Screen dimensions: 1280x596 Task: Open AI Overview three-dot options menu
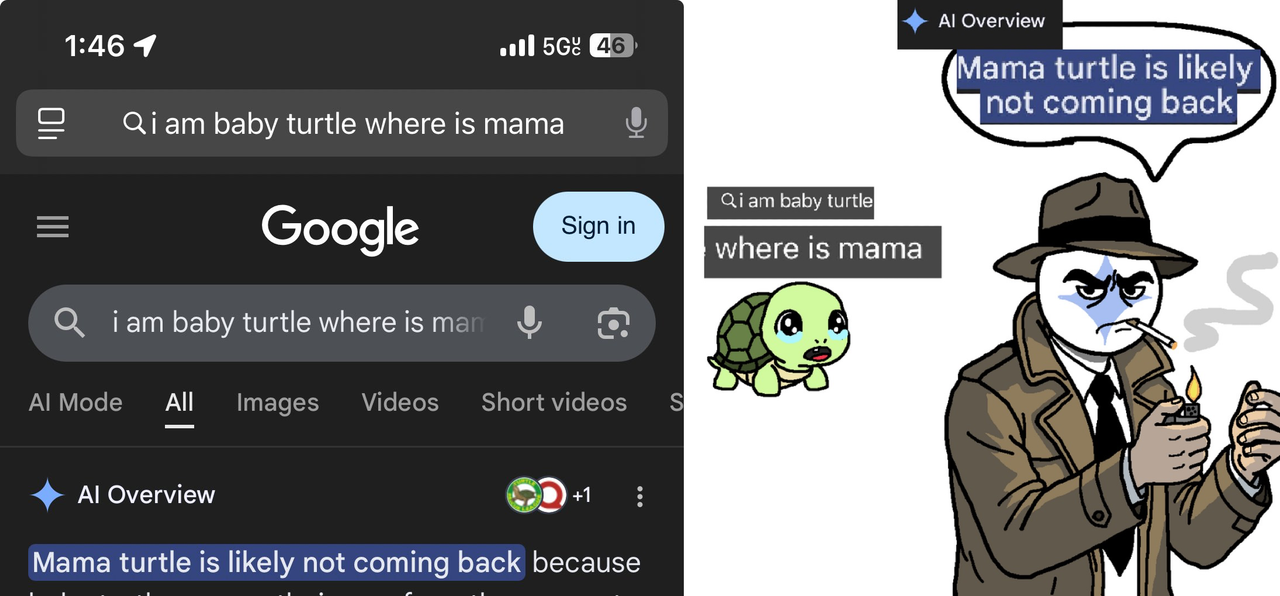640,496
